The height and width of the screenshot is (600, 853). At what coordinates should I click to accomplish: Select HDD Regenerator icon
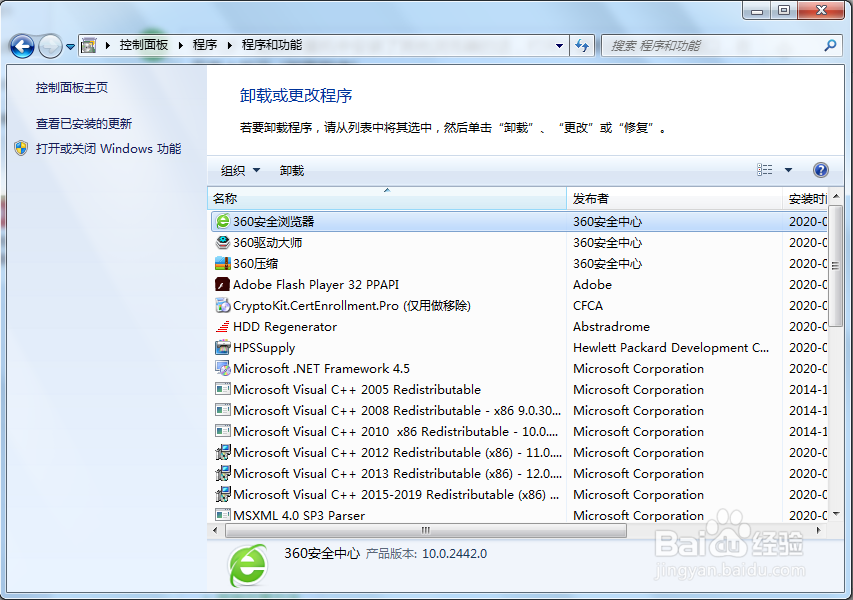(222, 326)
